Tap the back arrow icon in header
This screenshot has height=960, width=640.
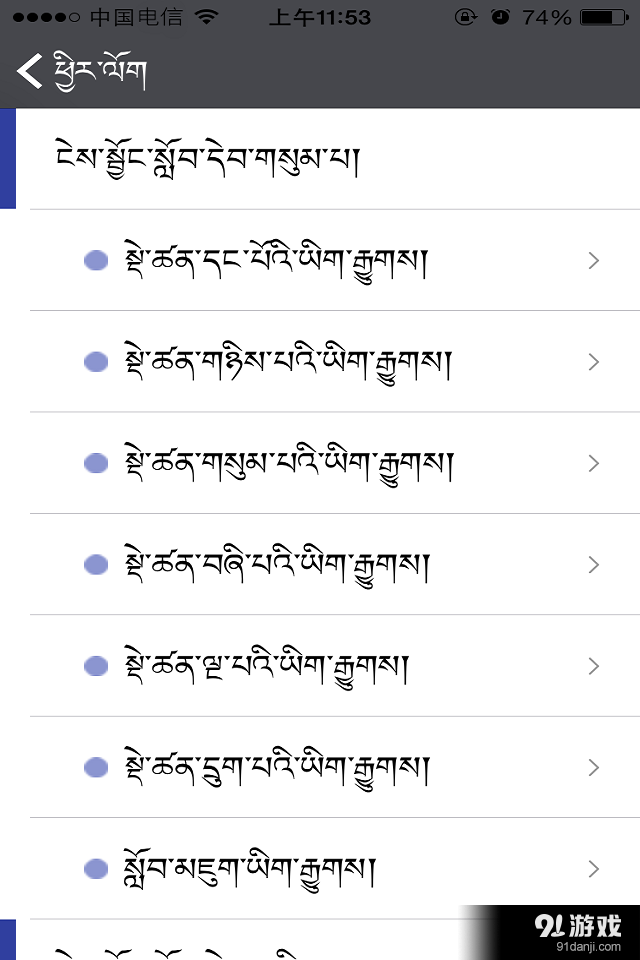pos(29,71)
